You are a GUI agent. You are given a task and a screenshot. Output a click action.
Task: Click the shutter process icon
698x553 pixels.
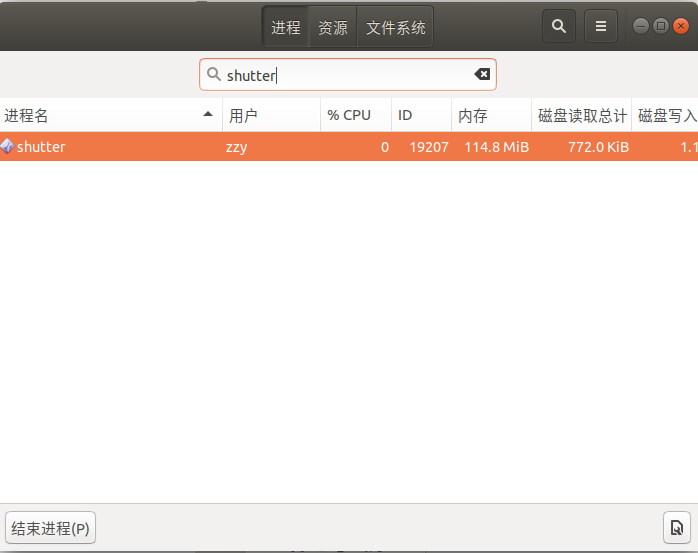click(7, 146)
